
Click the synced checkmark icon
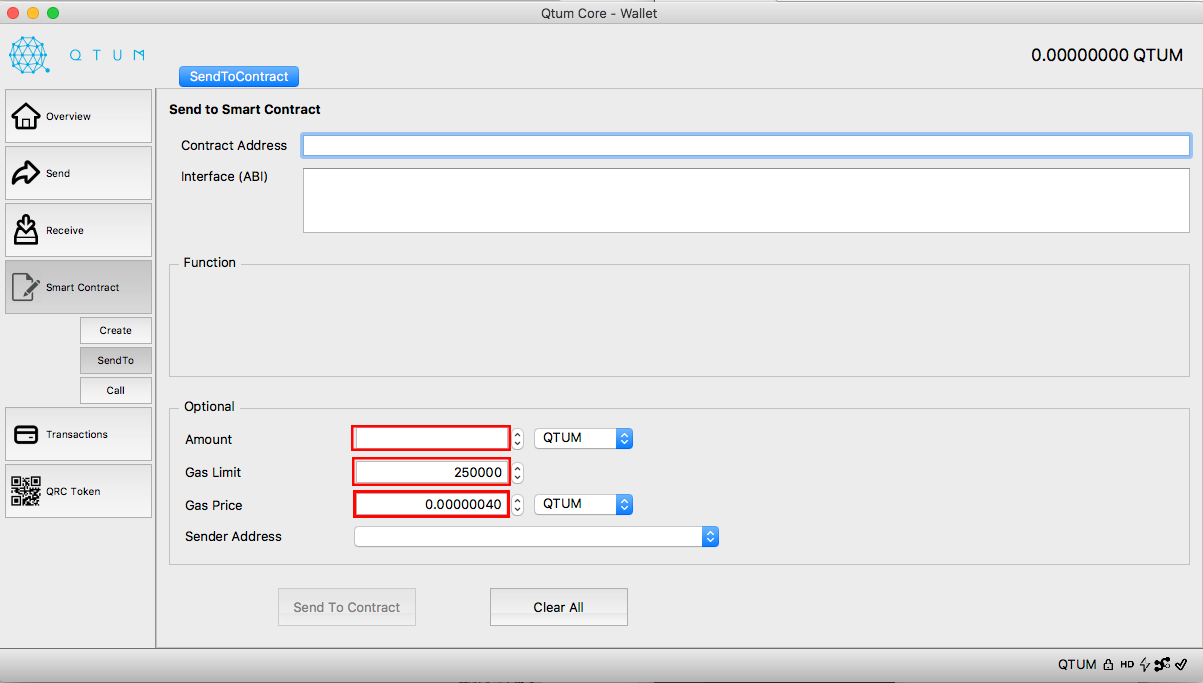point(1181,664)
